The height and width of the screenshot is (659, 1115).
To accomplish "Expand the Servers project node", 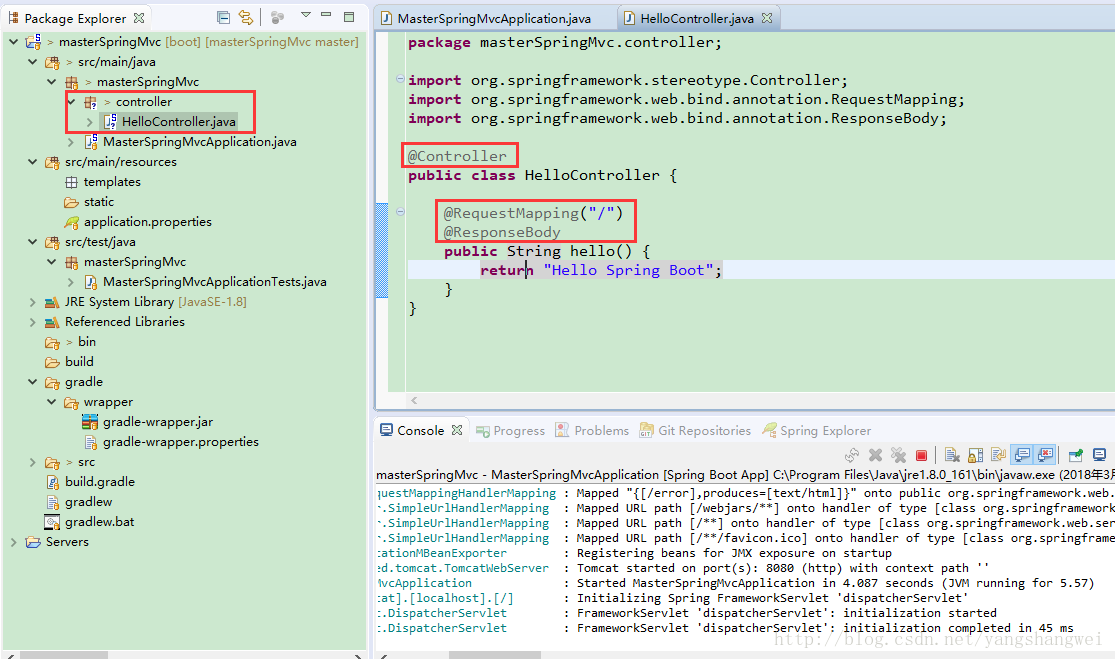I will tap(14, 542).
